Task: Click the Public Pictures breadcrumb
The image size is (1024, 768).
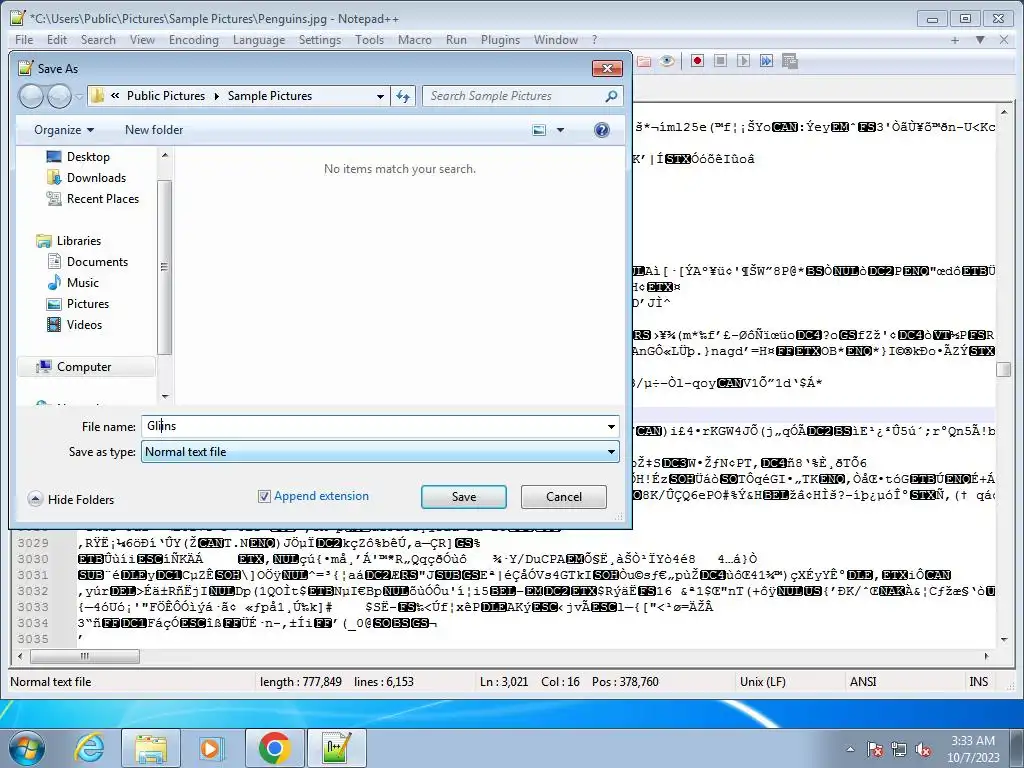Action: pyautogui.click(x=166, y=96)
